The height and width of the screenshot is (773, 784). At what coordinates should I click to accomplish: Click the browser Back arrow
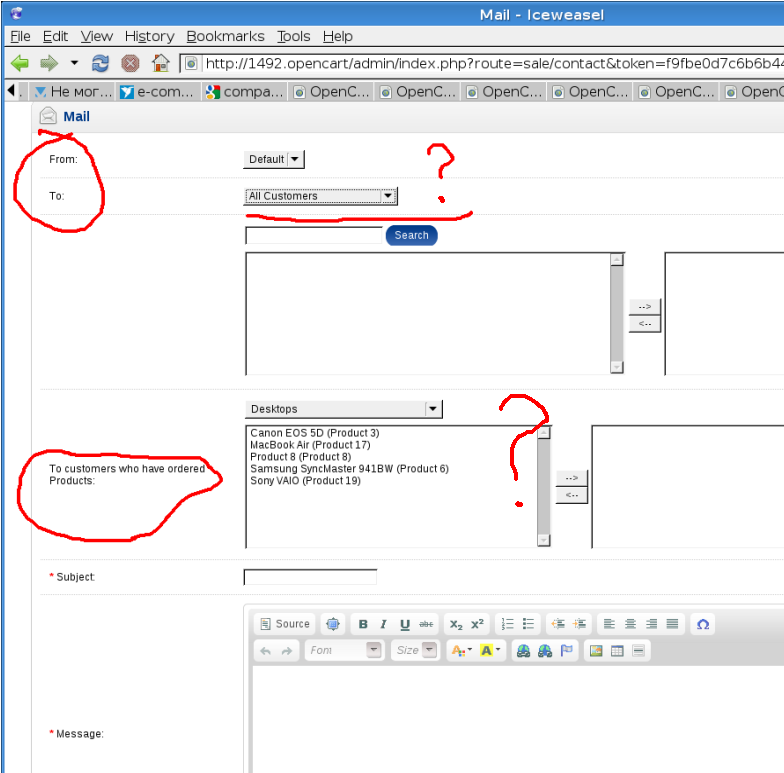[20, 64]
